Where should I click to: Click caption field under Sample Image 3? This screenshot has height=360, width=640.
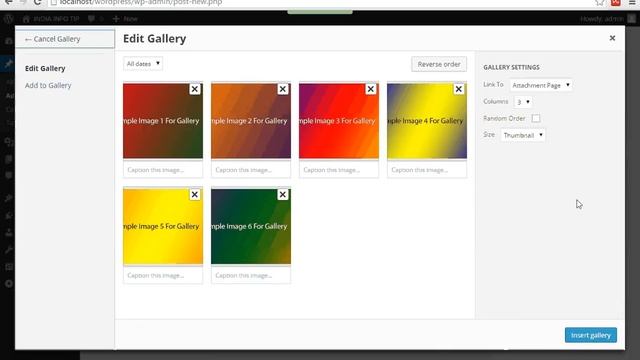(339, 170)
